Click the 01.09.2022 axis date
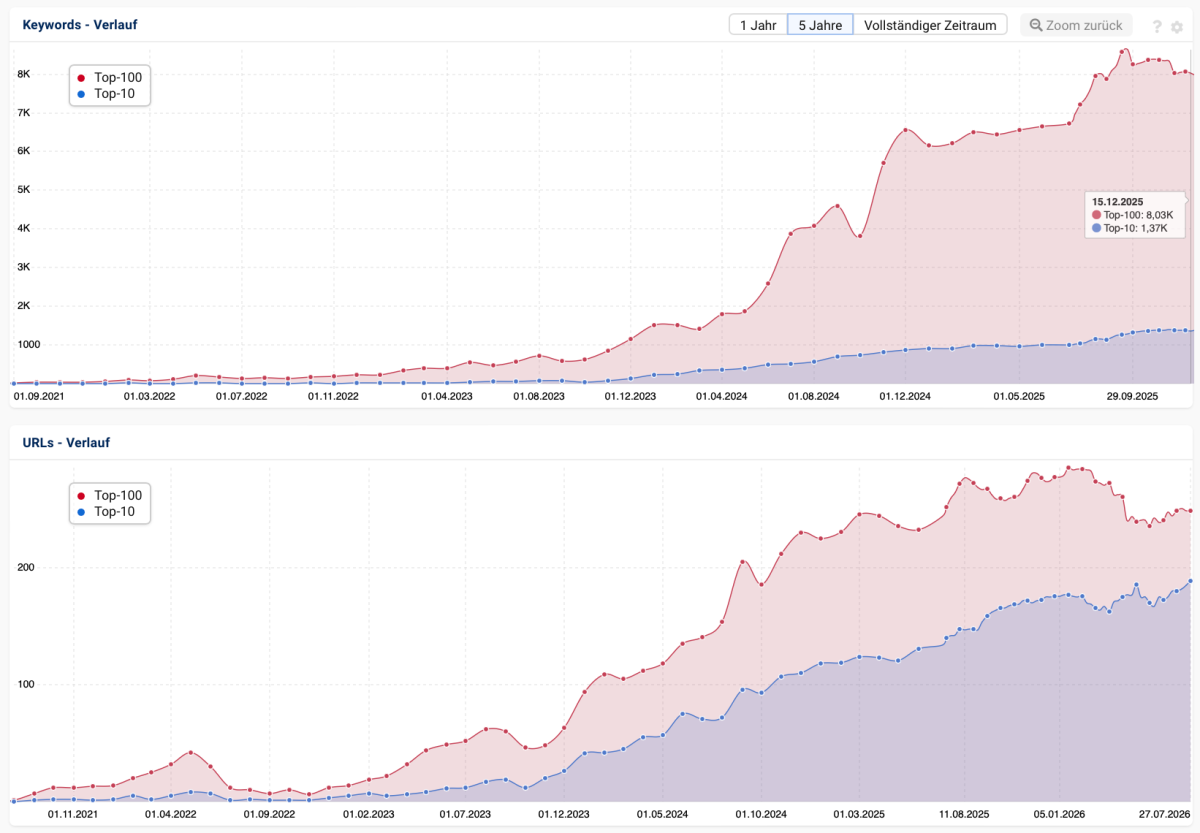 pos(270,814)
